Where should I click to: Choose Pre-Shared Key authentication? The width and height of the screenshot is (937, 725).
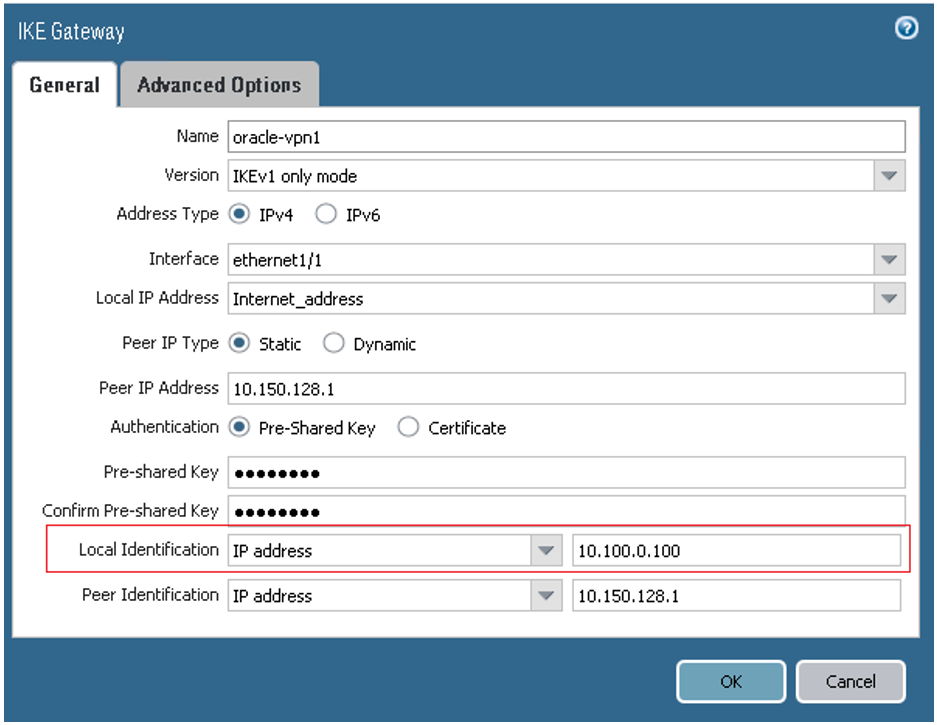coord(237,427)
